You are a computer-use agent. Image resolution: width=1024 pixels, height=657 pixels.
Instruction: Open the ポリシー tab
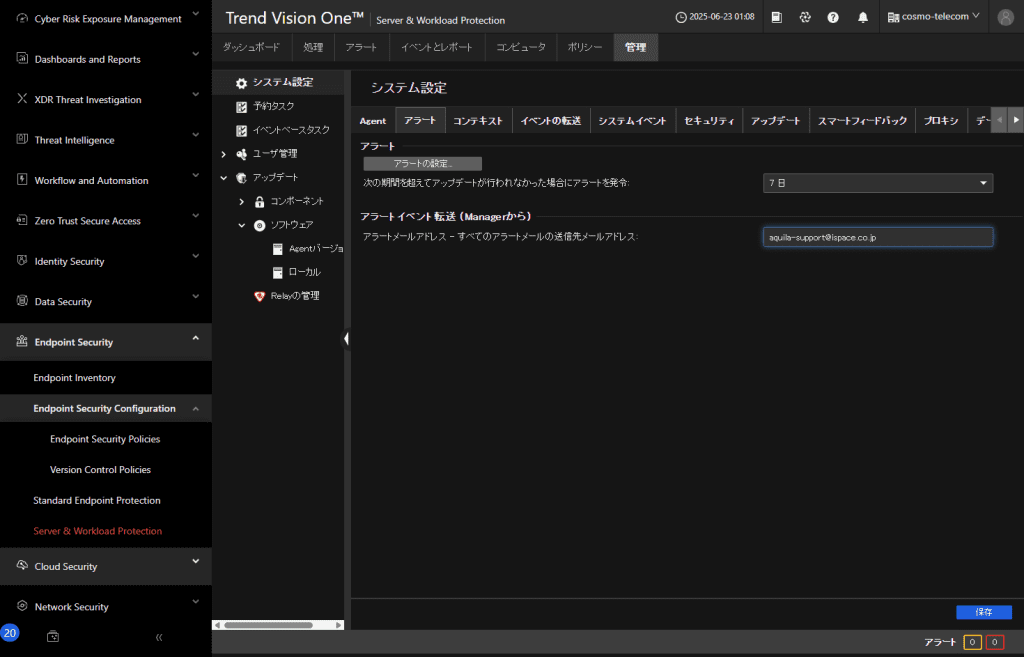584,47
